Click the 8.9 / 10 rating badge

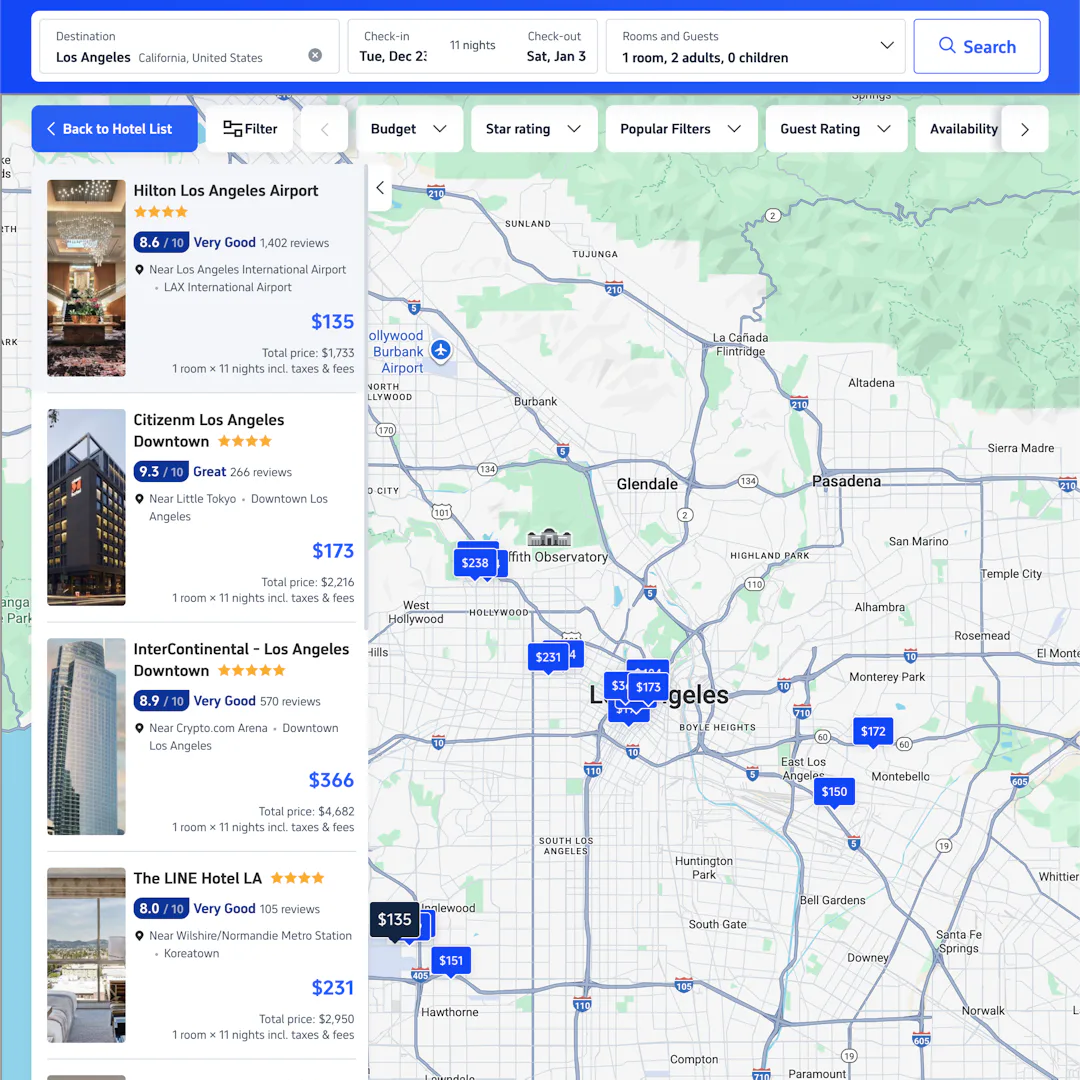pos(161,701)
